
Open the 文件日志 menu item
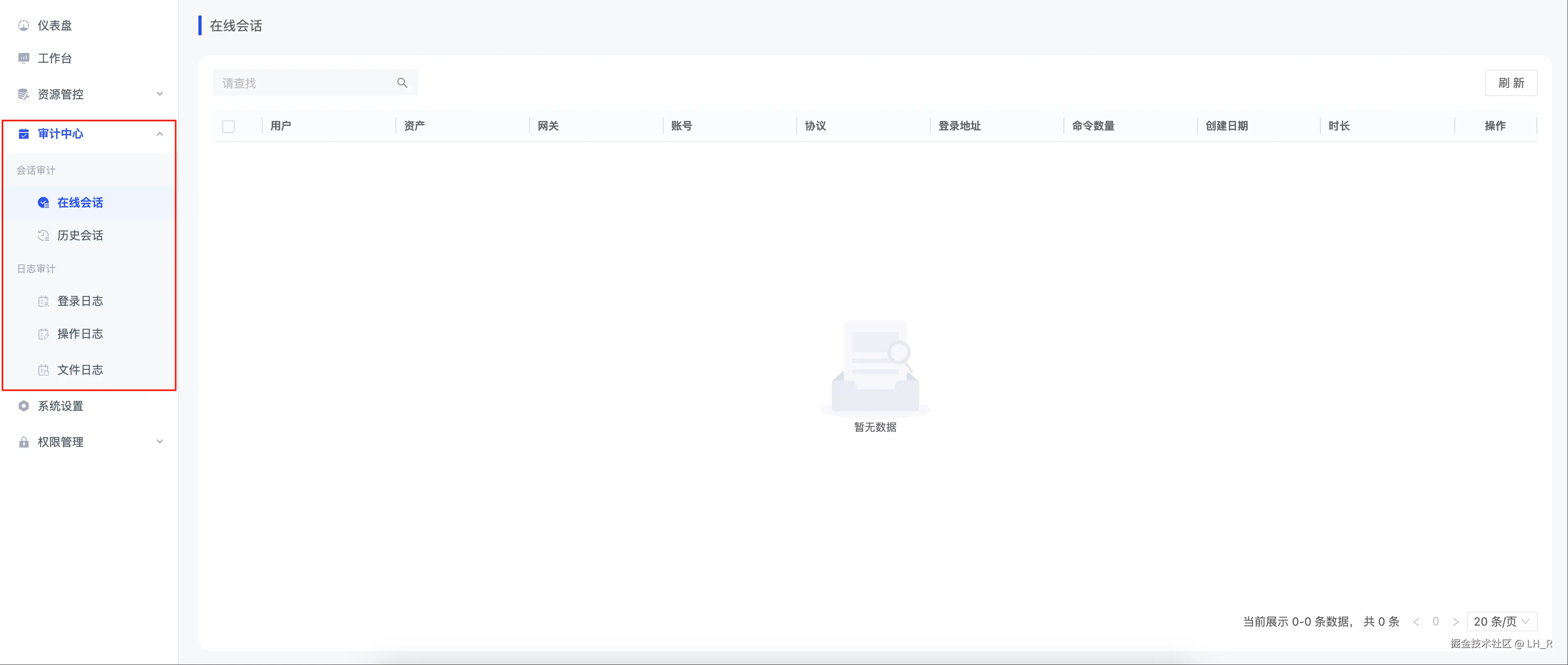(x=80, y=370)
